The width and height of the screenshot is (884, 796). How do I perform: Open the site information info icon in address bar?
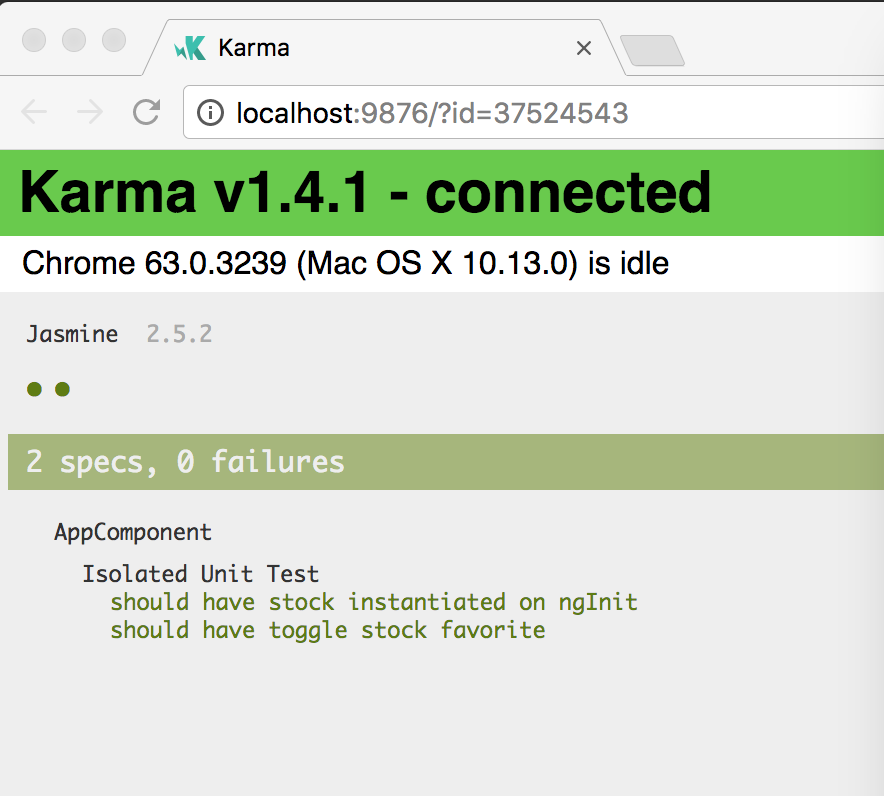[210, 113]
